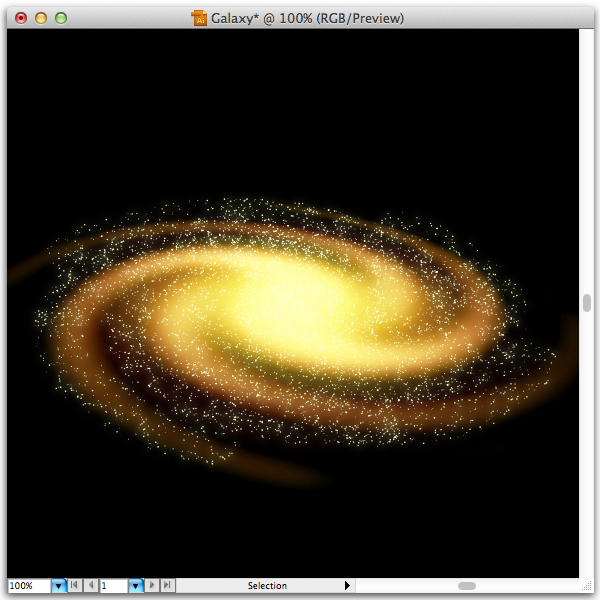The image size is (600, 600).
Task: Go to the last artboard
Action: point(167,585)
